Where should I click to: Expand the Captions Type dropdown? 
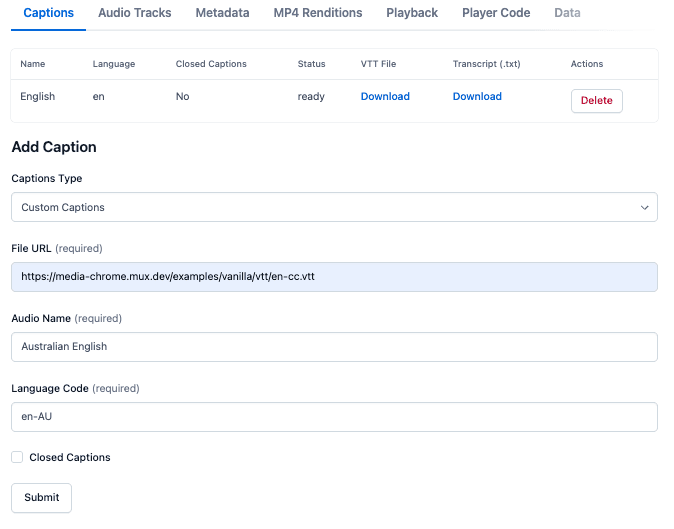coord(334,207)
